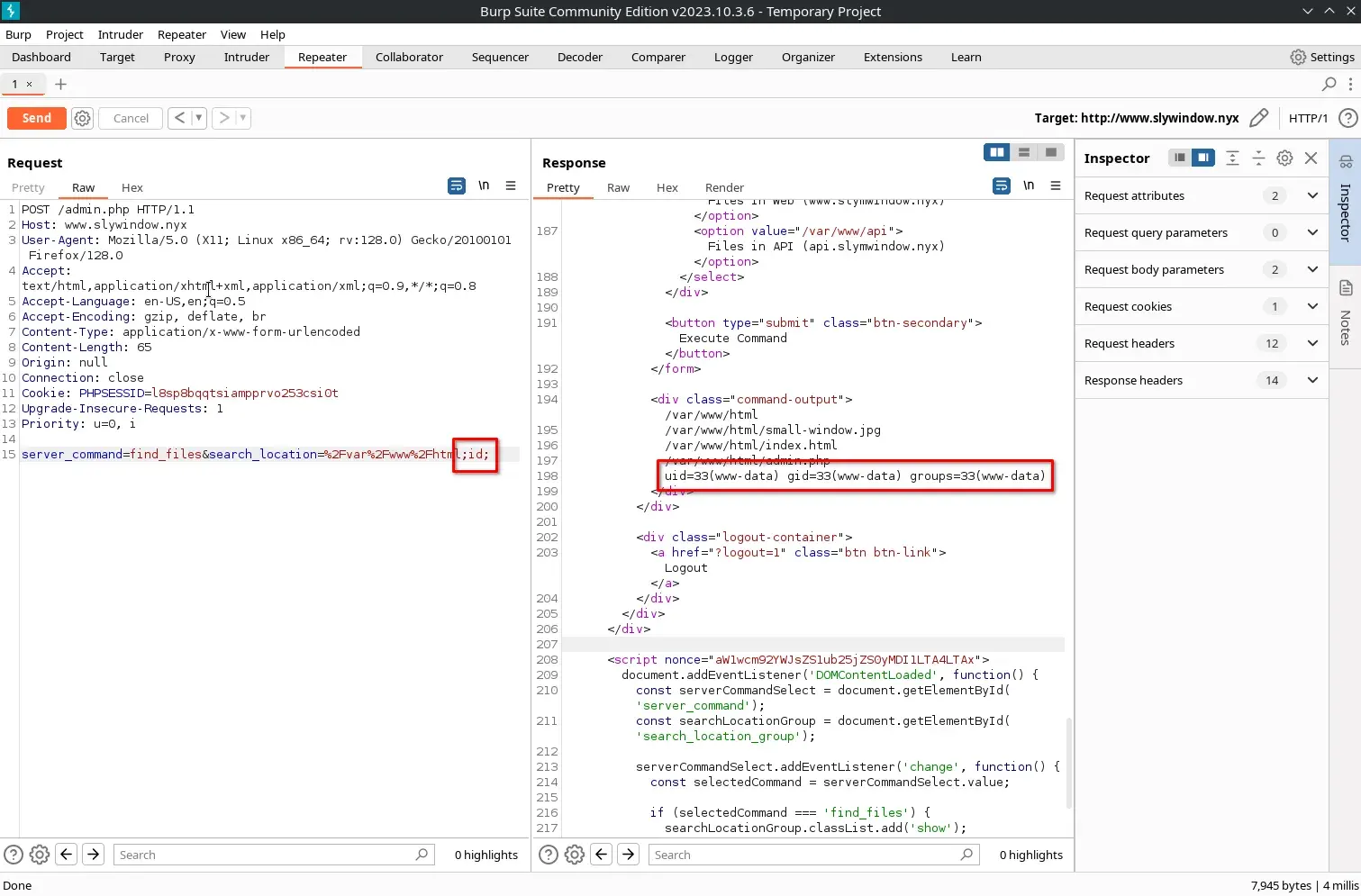Open Response search settings gear
This screenshot has width=1361, height=896.
click(575, 855)
